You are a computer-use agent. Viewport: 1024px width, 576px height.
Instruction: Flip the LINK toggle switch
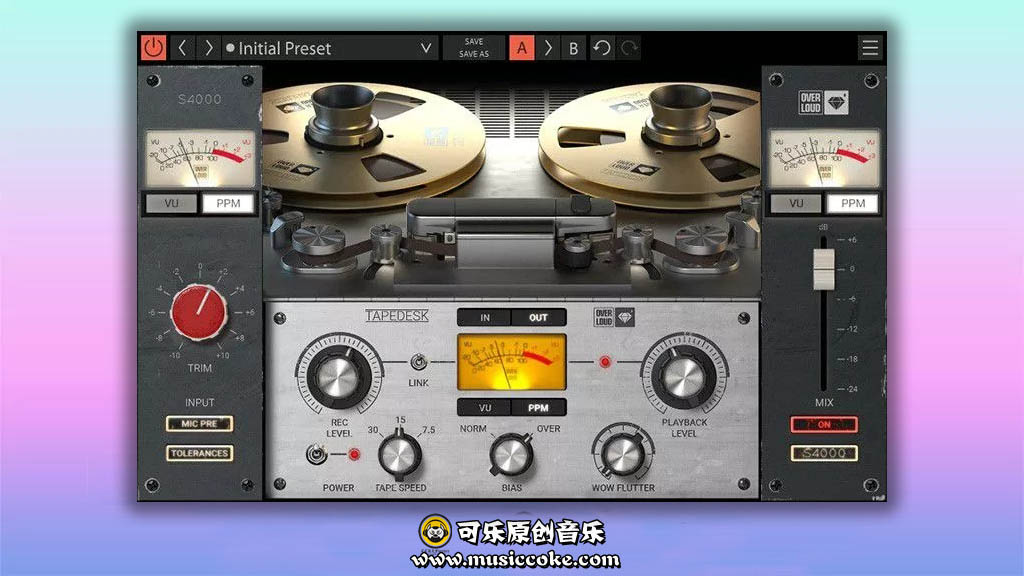click(418, 362)
